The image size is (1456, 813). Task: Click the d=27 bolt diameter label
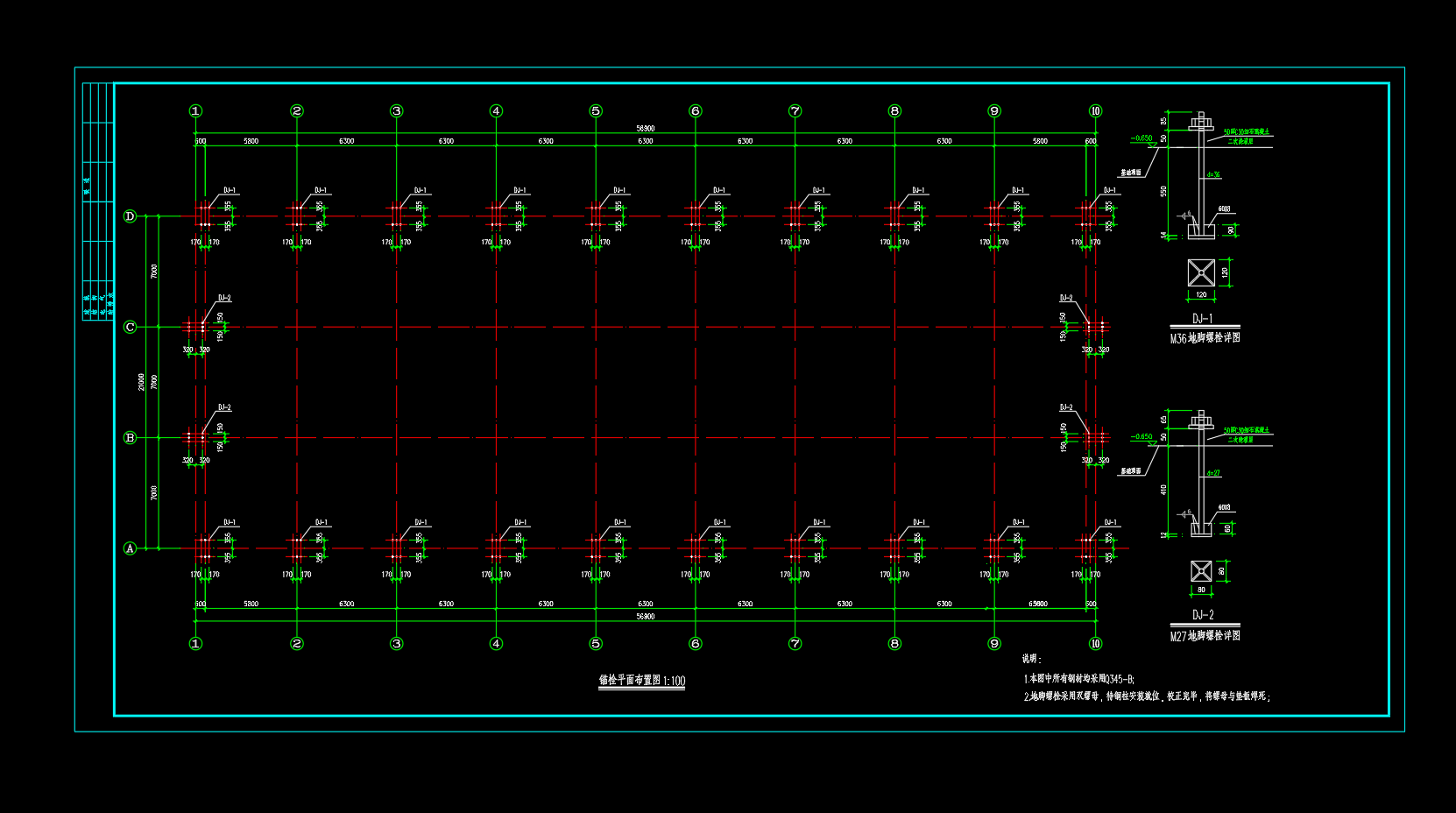pos(1213,473)
